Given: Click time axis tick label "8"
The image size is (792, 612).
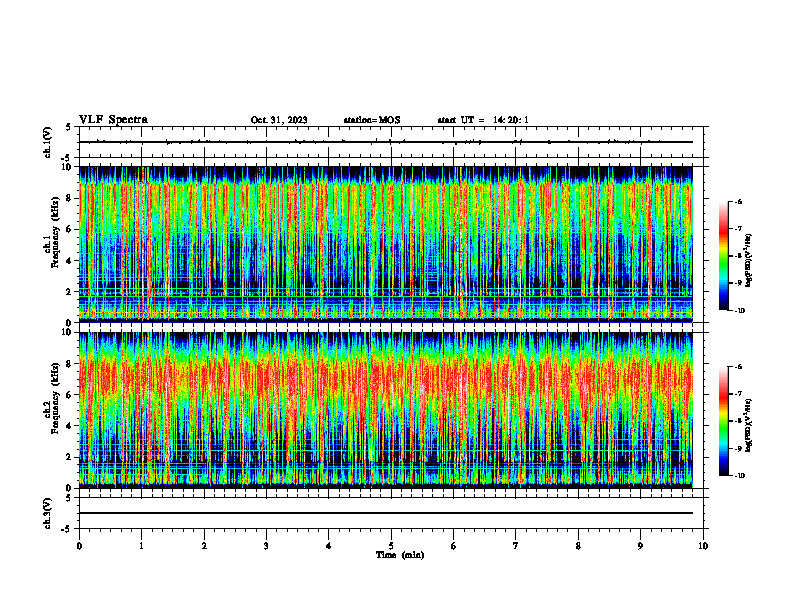Looking at the screenshot, I should (578, 546).
